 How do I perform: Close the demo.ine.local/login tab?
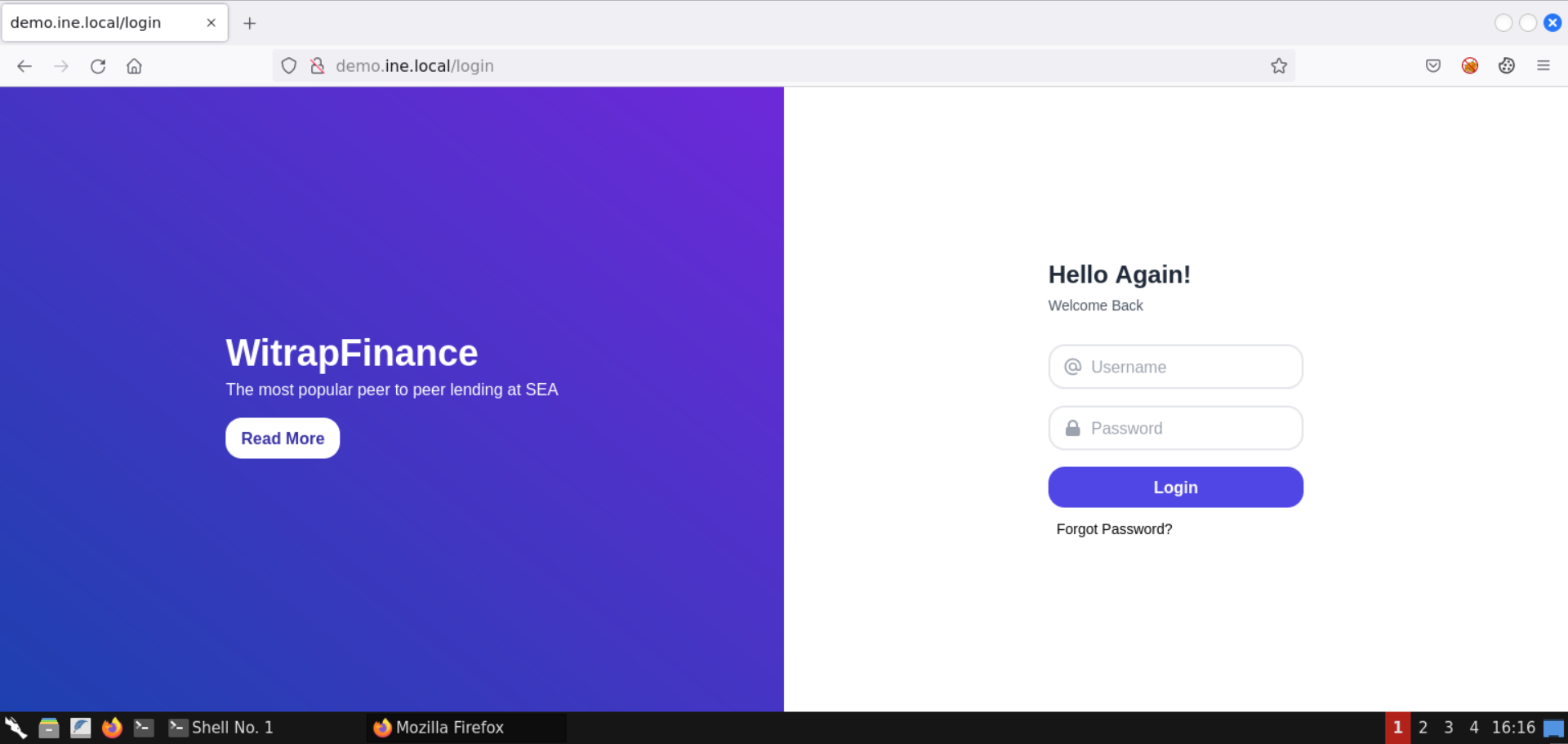pos(212,23)
